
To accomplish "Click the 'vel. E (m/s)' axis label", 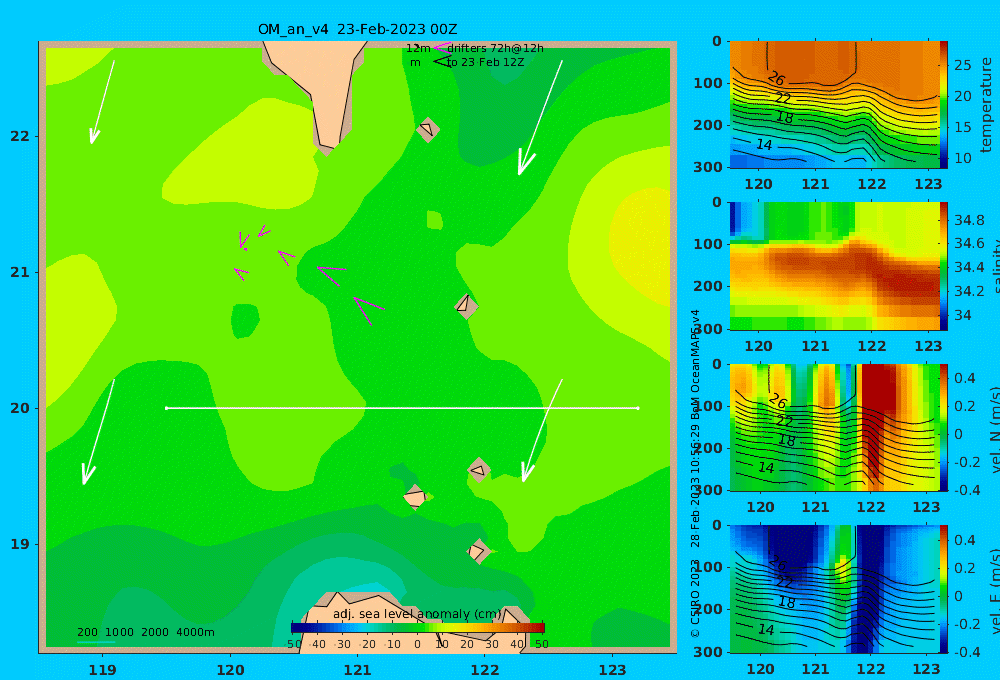I will [994, 591].
